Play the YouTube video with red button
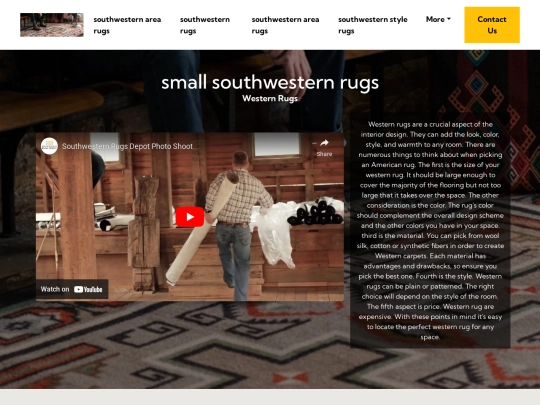This screenshot has width=540, height=405. coord(190,217)
